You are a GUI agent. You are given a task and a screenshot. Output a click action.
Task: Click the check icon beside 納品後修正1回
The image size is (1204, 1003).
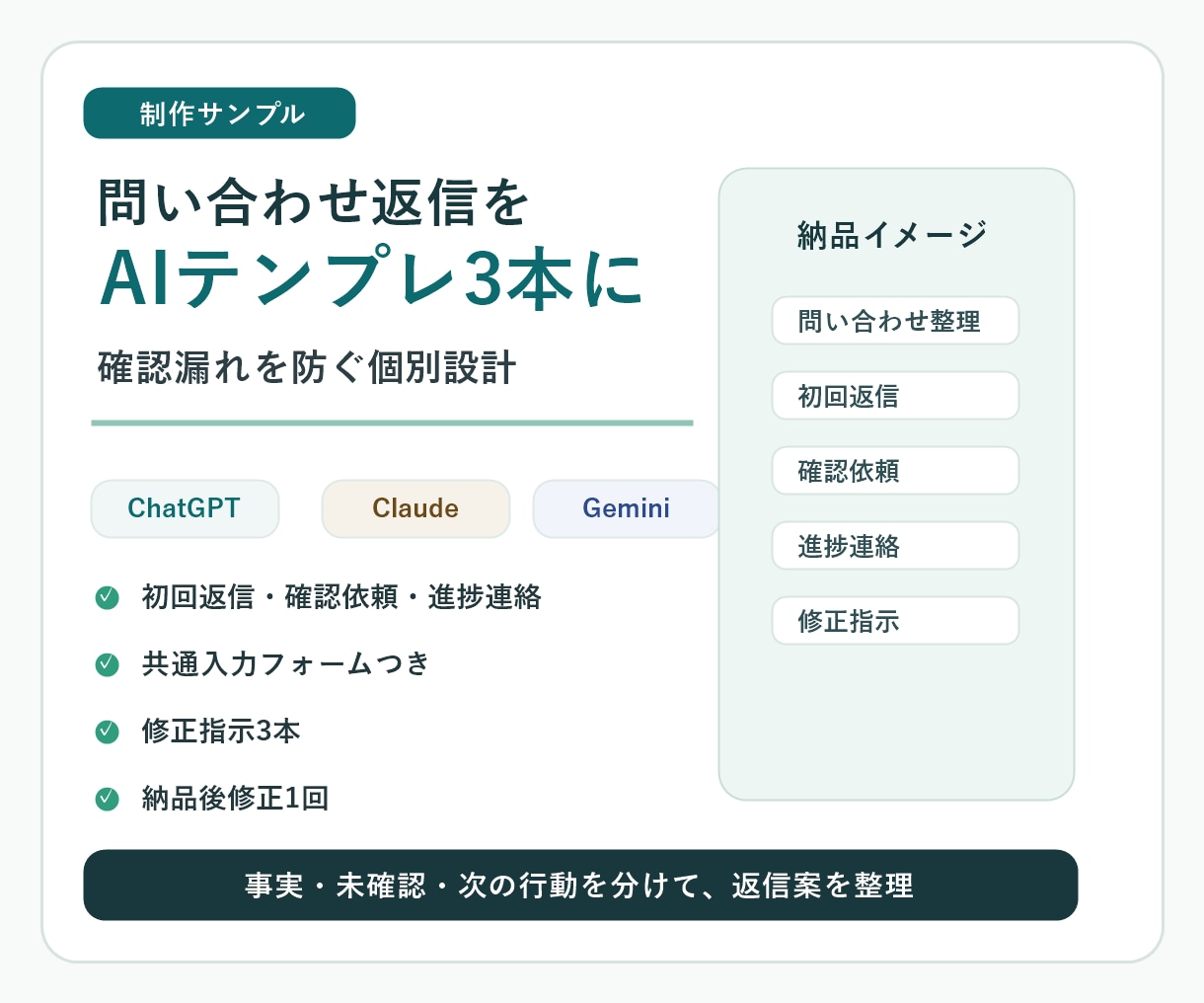(107, 799)
